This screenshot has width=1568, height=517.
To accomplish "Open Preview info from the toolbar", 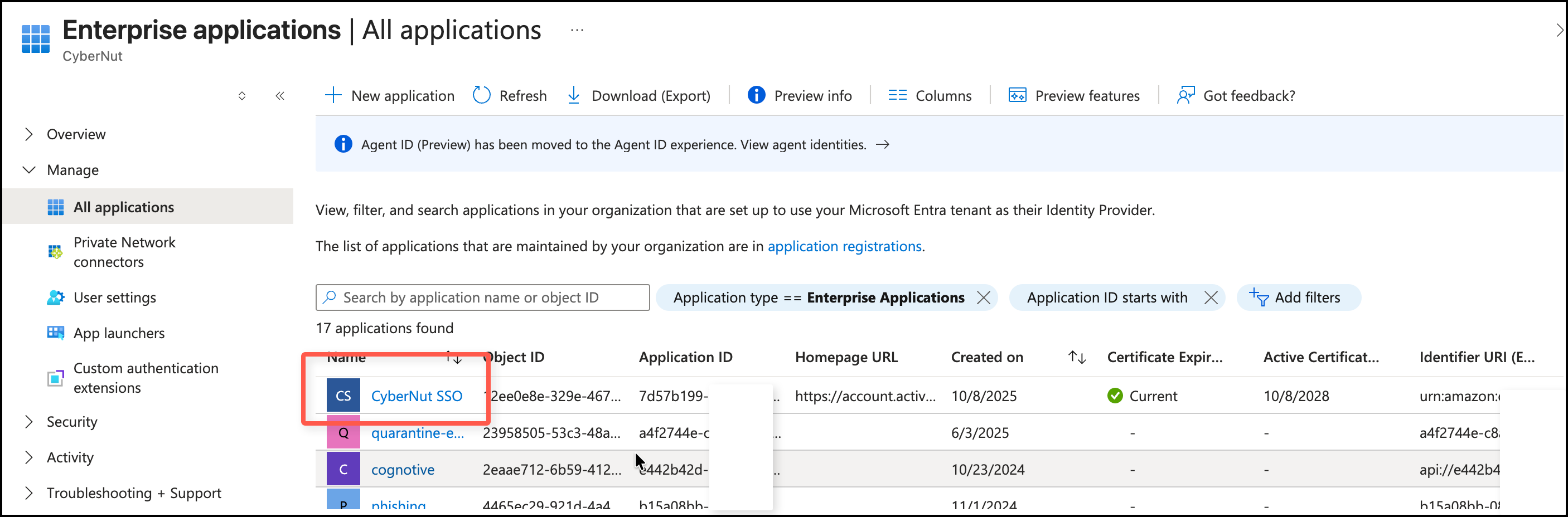I will 800,95.
